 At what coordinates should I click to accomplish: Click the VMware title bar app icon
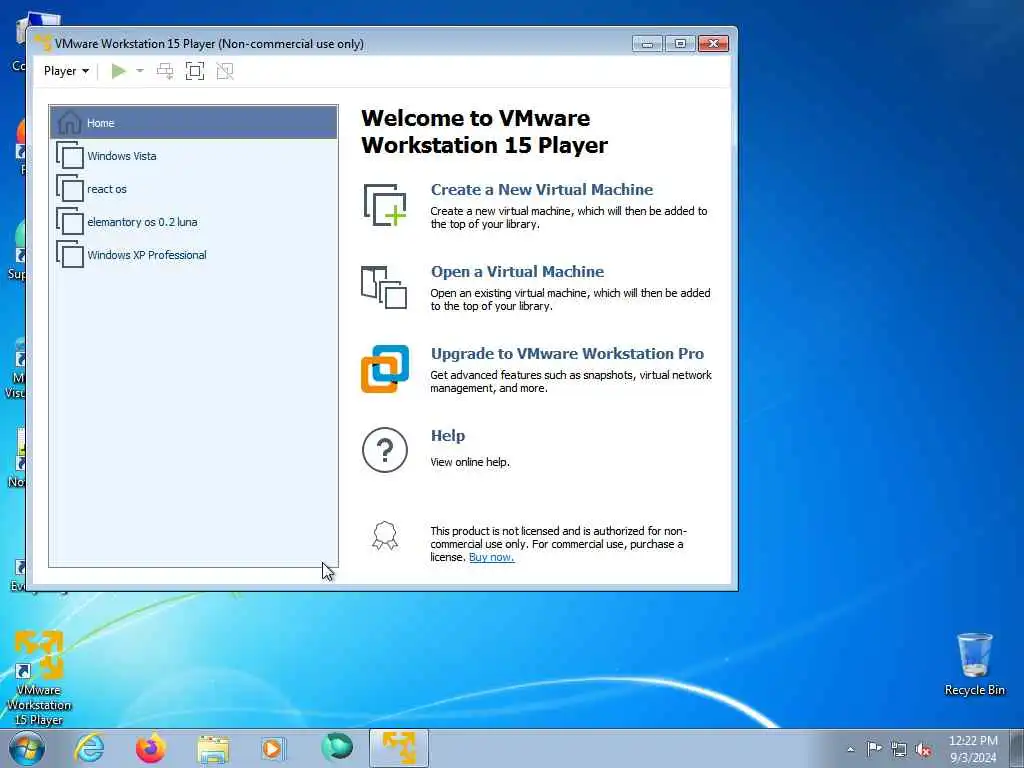(x=44, y=43)
